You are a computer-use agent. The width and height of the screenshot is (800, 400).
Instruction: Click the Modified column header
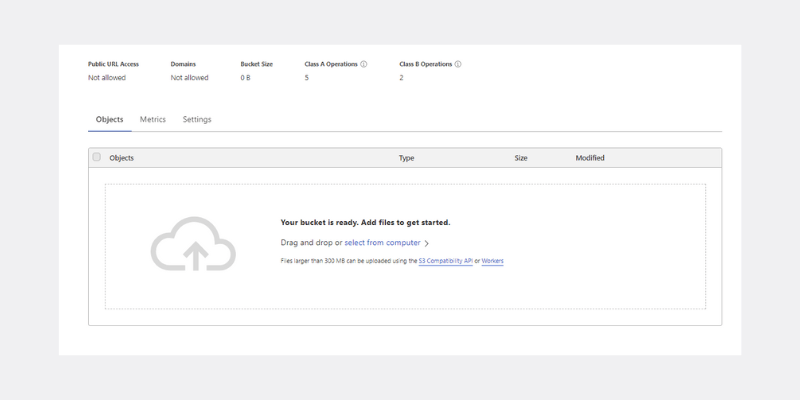click(x=590, y=158)
